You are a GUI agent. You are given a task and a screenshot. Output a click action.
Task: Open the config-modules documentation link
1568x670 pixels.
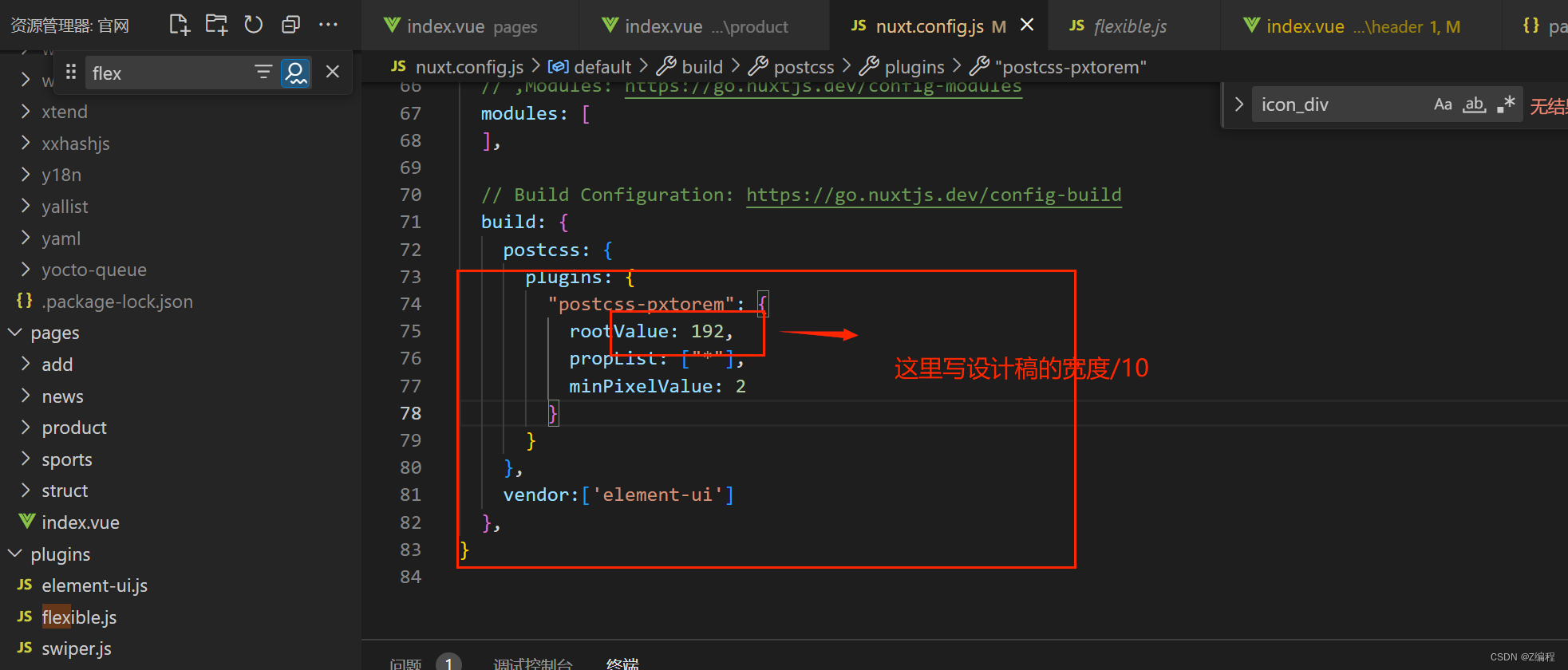[823, 88]
